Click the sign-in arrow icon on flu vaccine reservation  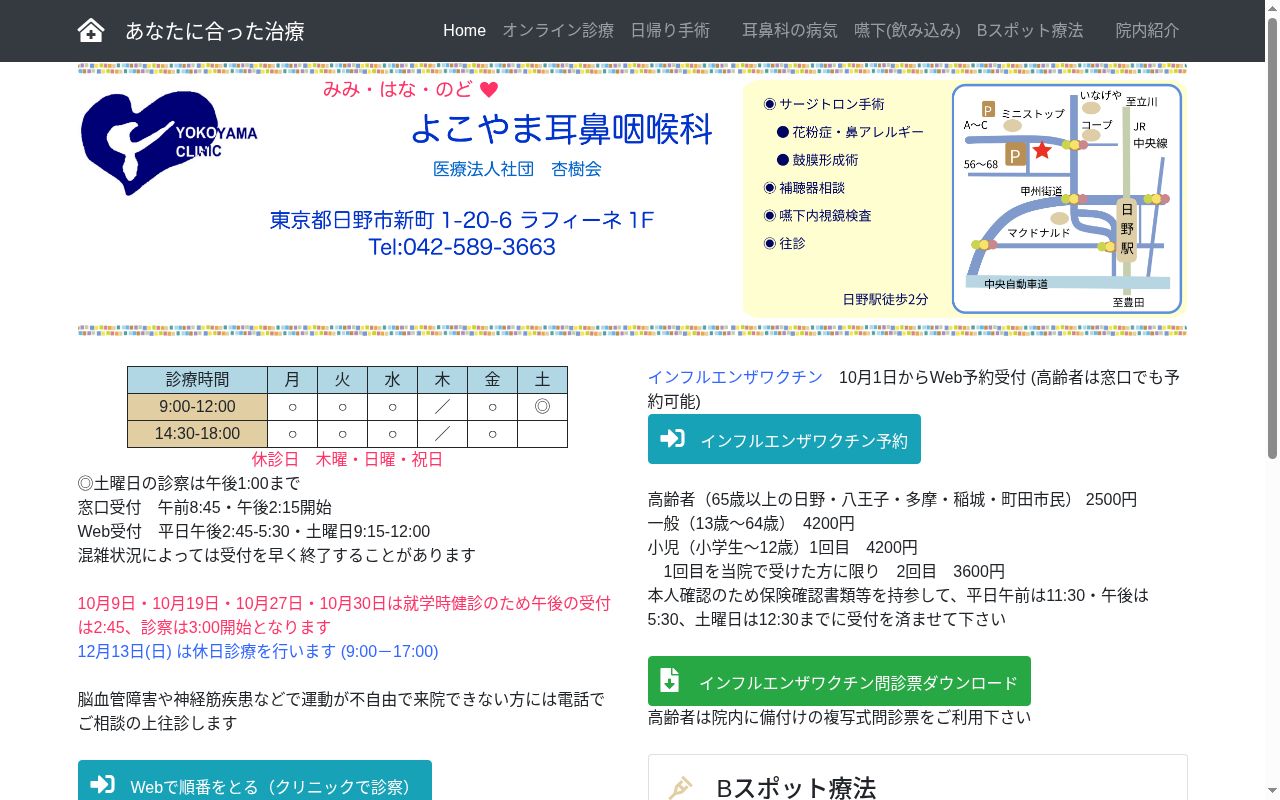(x=672, y=439)
